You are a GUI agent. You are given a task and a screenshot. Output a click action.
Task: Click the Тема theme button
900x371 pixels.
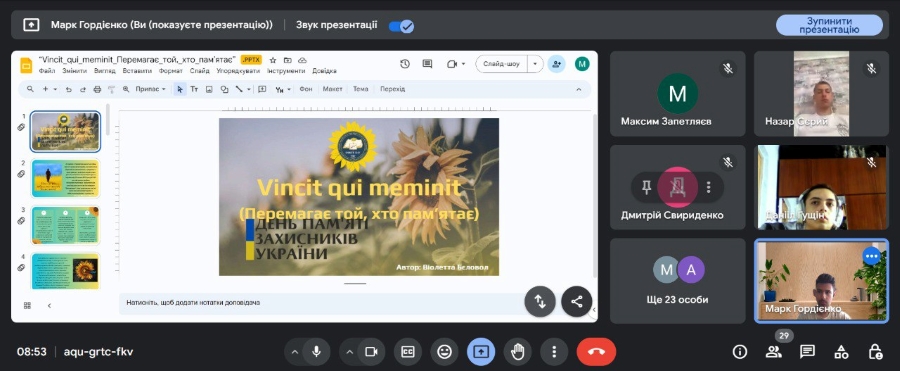(360, 89)
